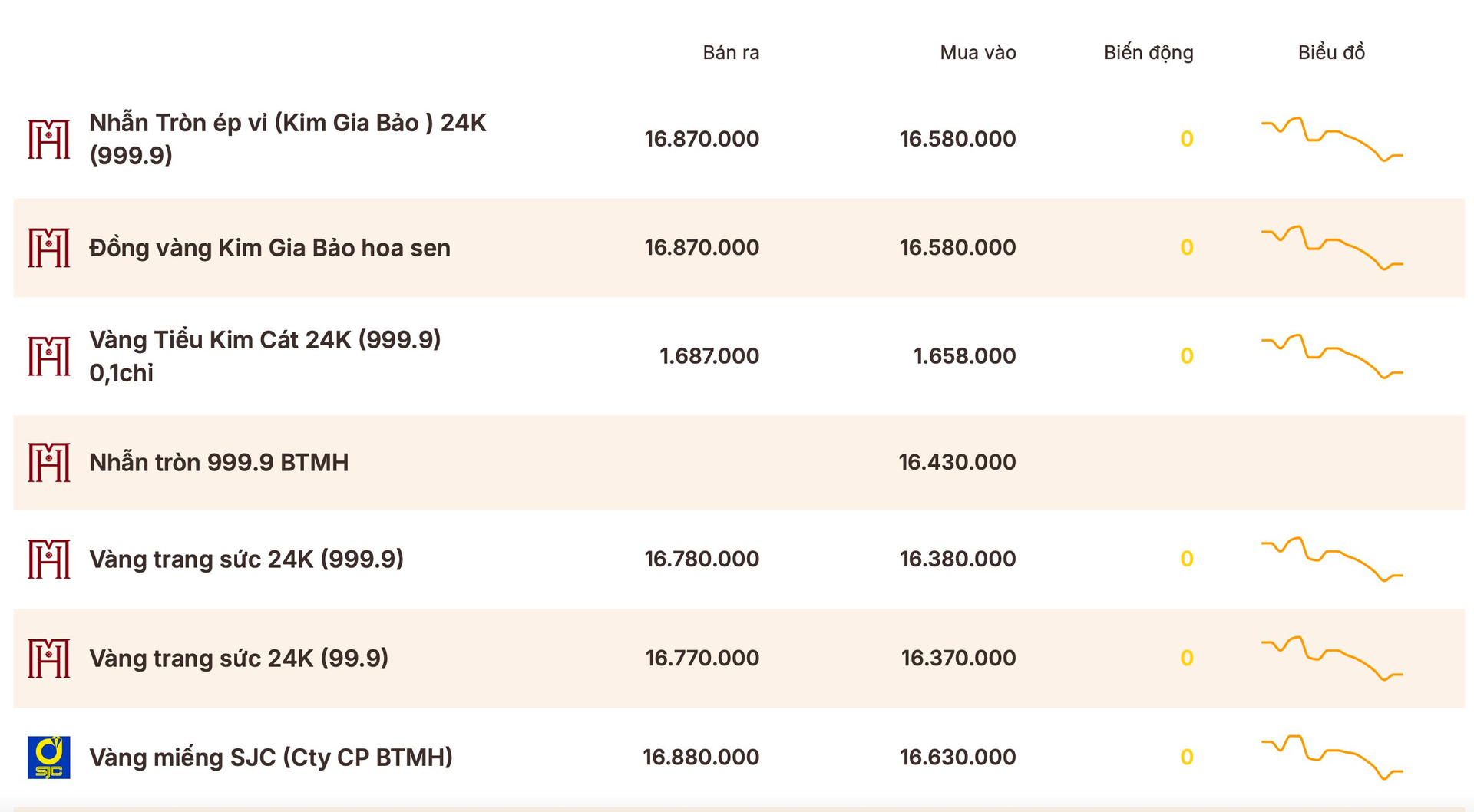The width and height of the screenshot is (1474, 812).
Task: Click the BTMH logo beside Vàng trang sức 24K (99.9)
Action: click(48, 659)
